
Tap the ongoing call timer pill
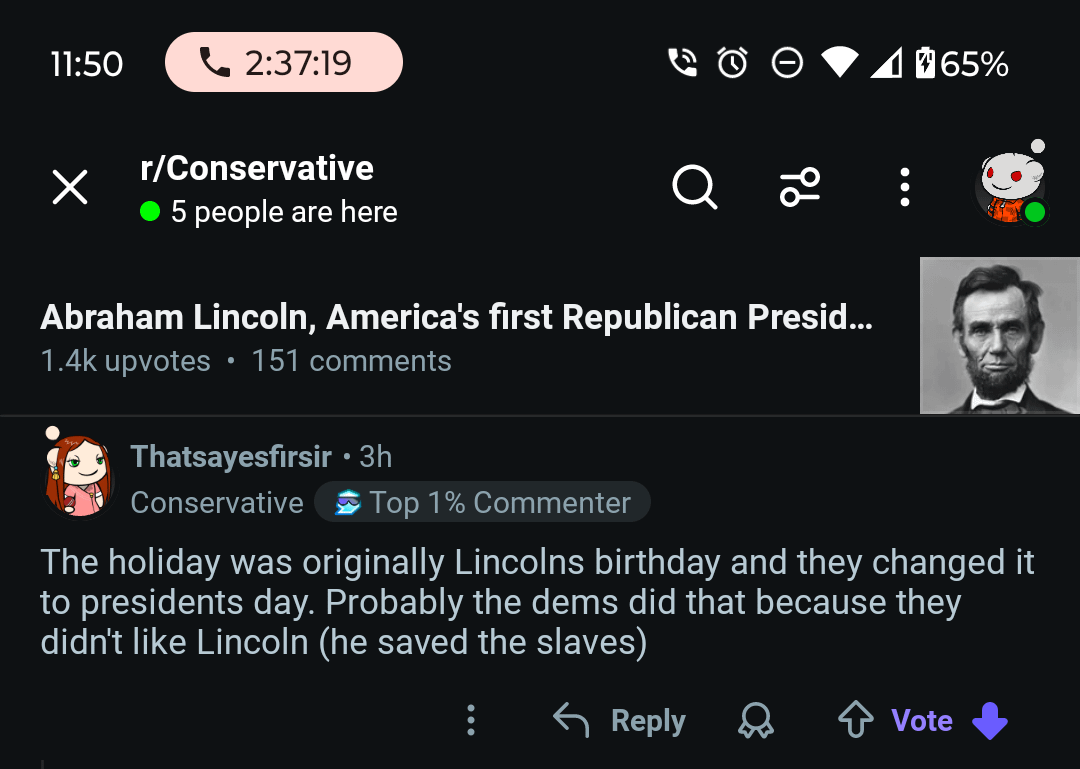pyautogui.click(x=284, y=63)
